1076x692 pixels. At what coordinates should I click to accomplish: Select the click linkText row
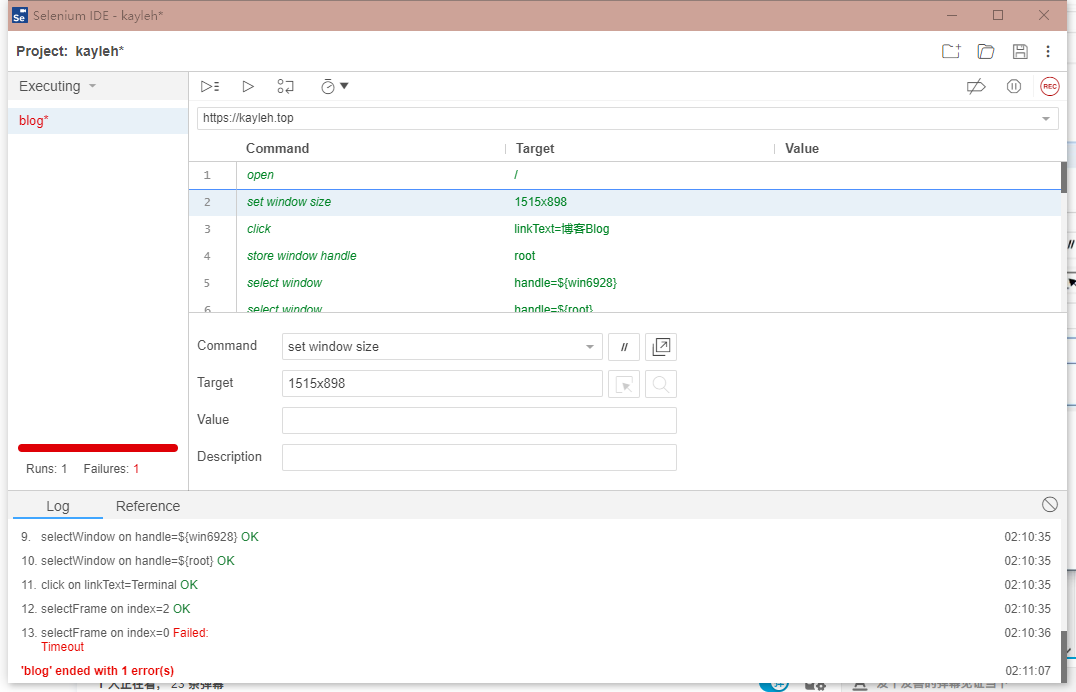[x=625, y=229]
